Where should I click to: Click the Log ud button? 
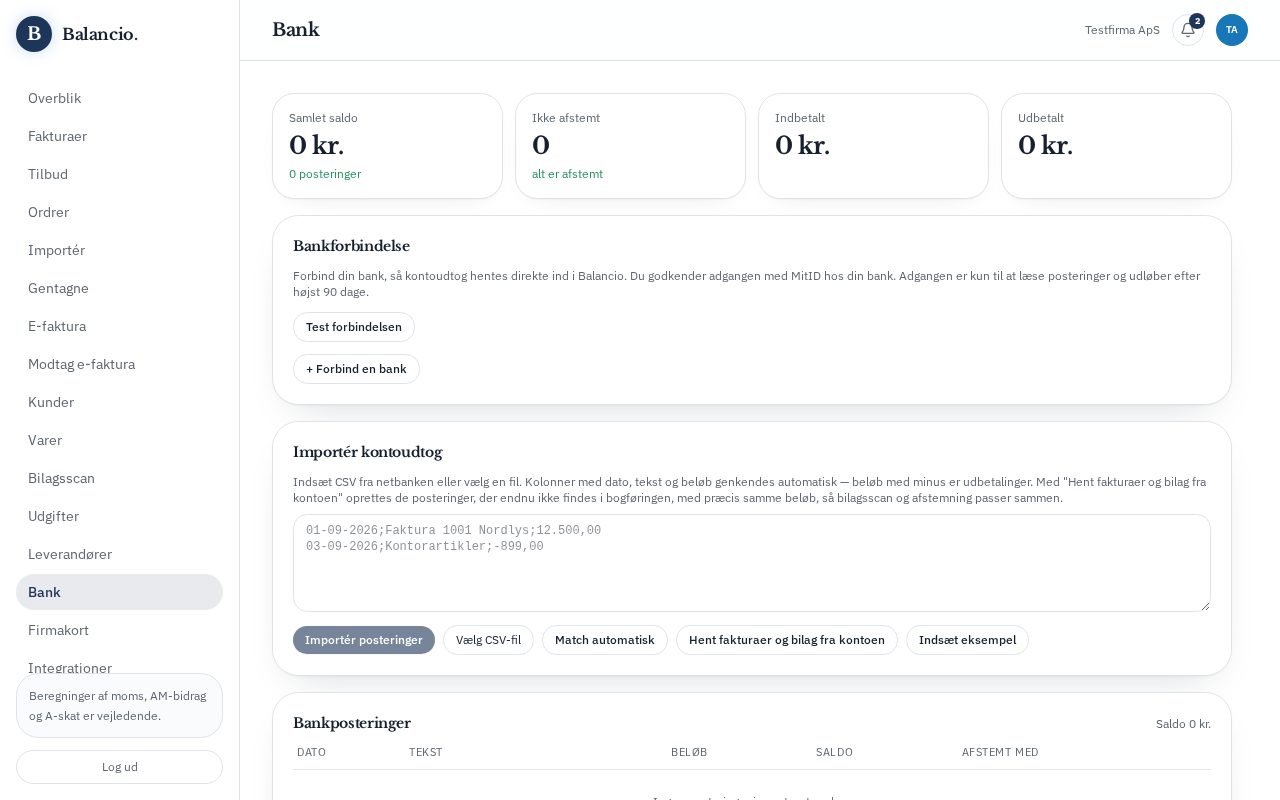click(119, 767)
